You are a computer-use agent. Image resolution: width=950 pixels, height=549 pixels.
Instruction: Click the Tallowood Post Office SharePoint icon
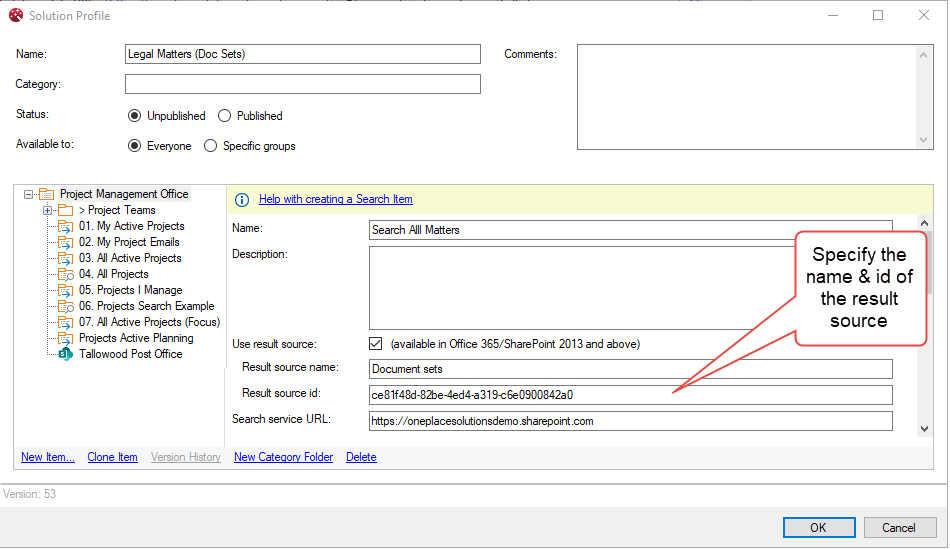point(65,354)
